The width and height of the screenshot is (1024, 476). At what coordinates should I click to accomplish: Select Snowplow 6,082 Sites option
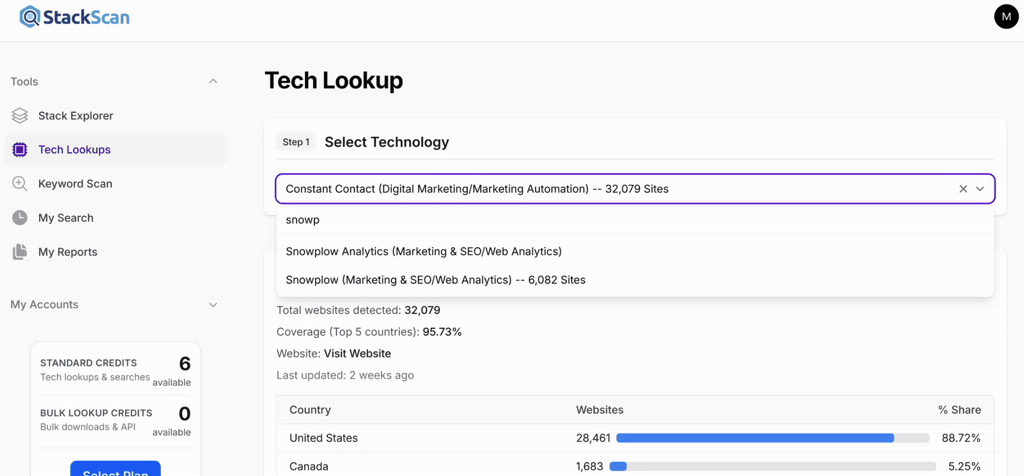tap(635, 279)
